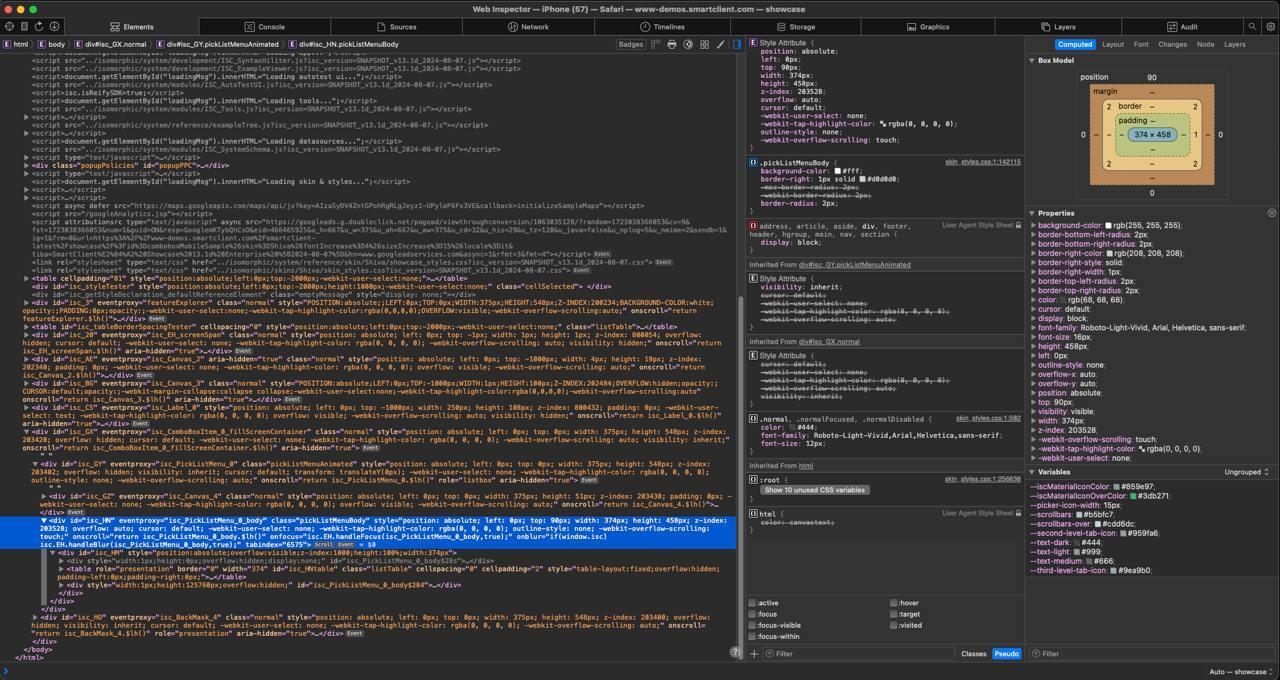Enable the :active pseudo-class checkbox
Viewport: 1280px width, 680px height.
[753, 603]
